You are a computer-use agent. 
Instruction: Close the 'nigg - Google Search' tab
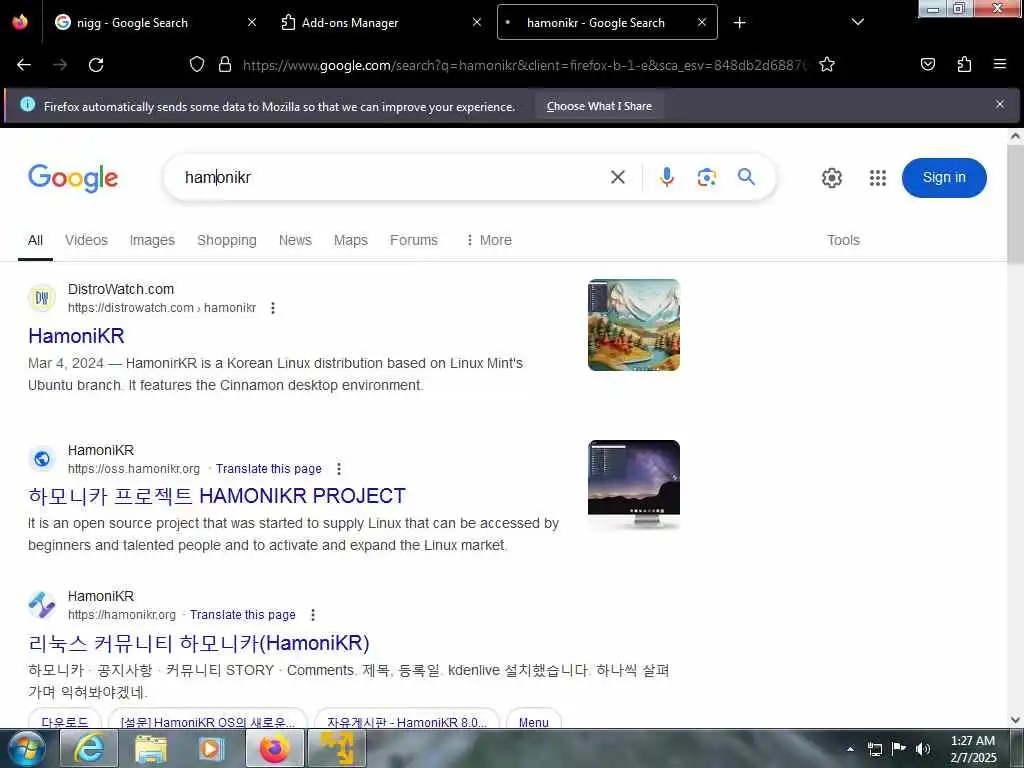tap(251, 22)
